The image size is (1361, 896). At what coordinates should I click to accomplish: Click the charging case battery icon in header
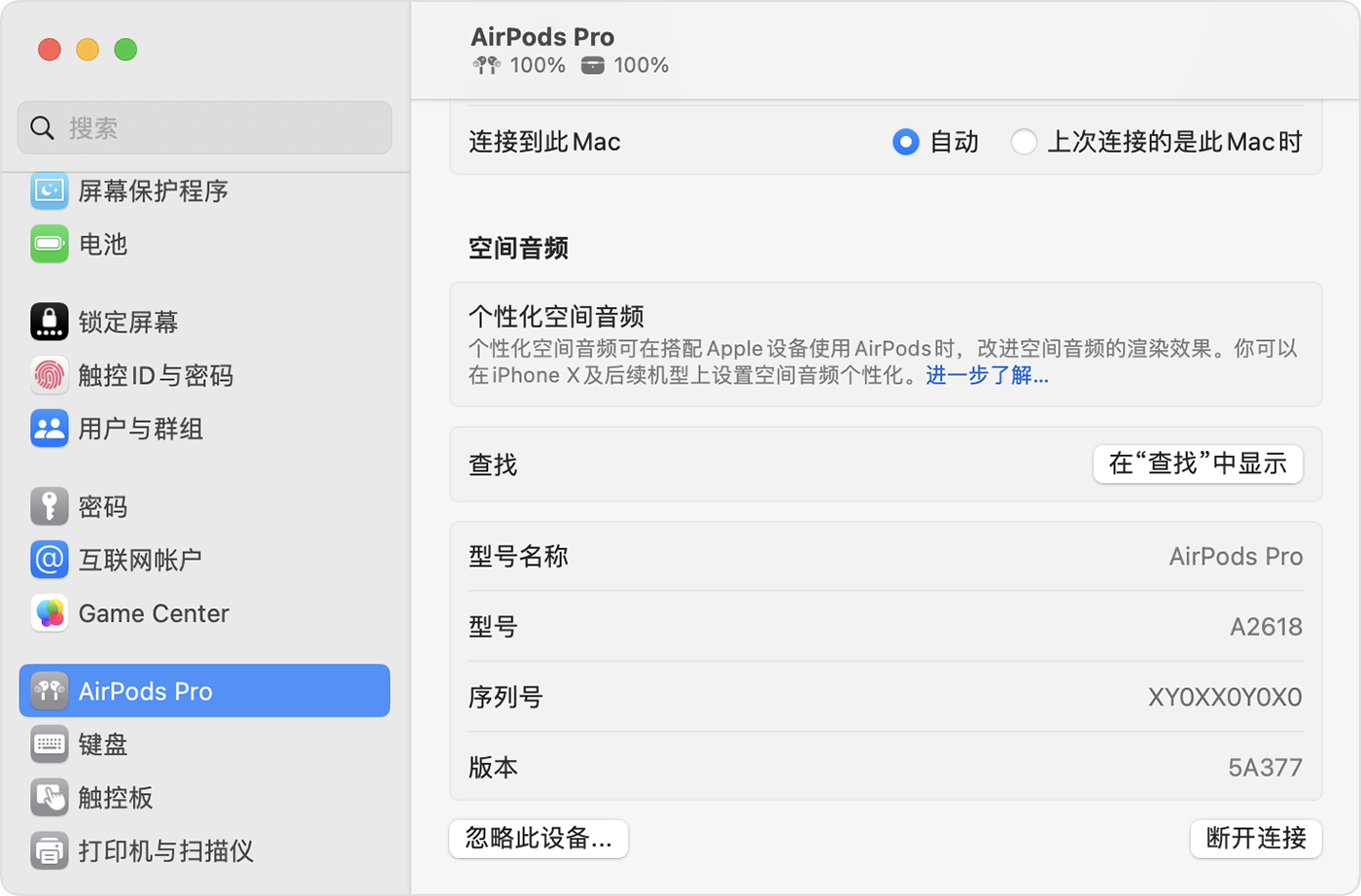tap(593, 65)
